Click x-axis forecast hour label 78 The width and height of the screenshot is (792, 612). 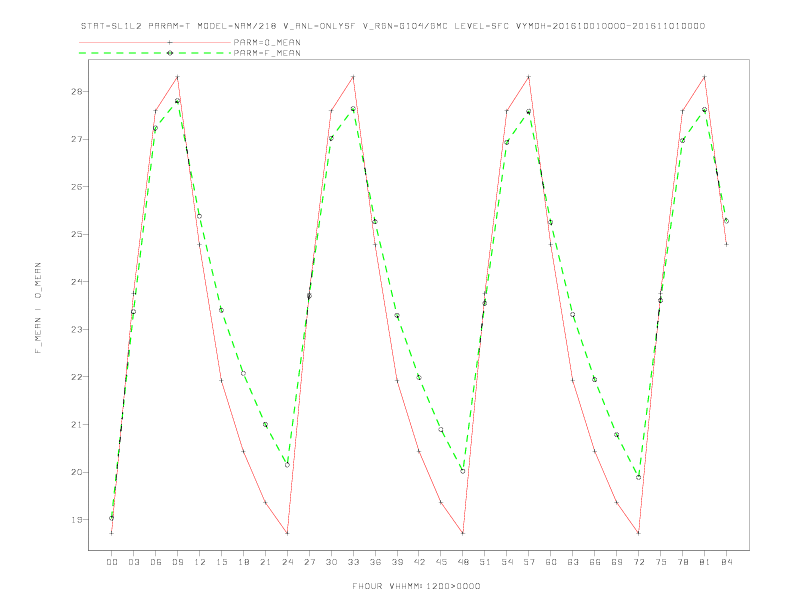pyautogui.click(x=683, y=562)
